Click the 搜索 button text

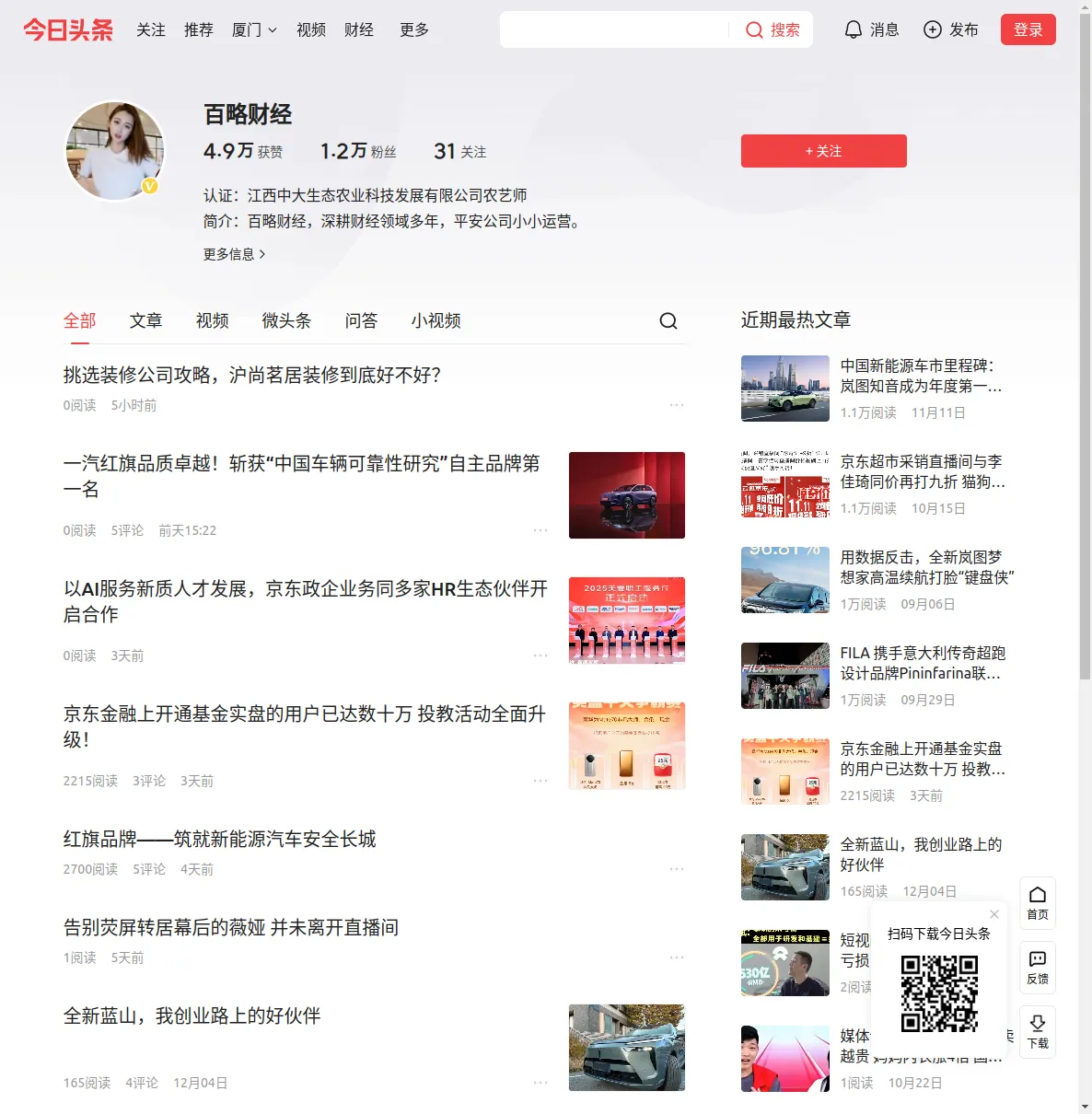pos(785,30)
